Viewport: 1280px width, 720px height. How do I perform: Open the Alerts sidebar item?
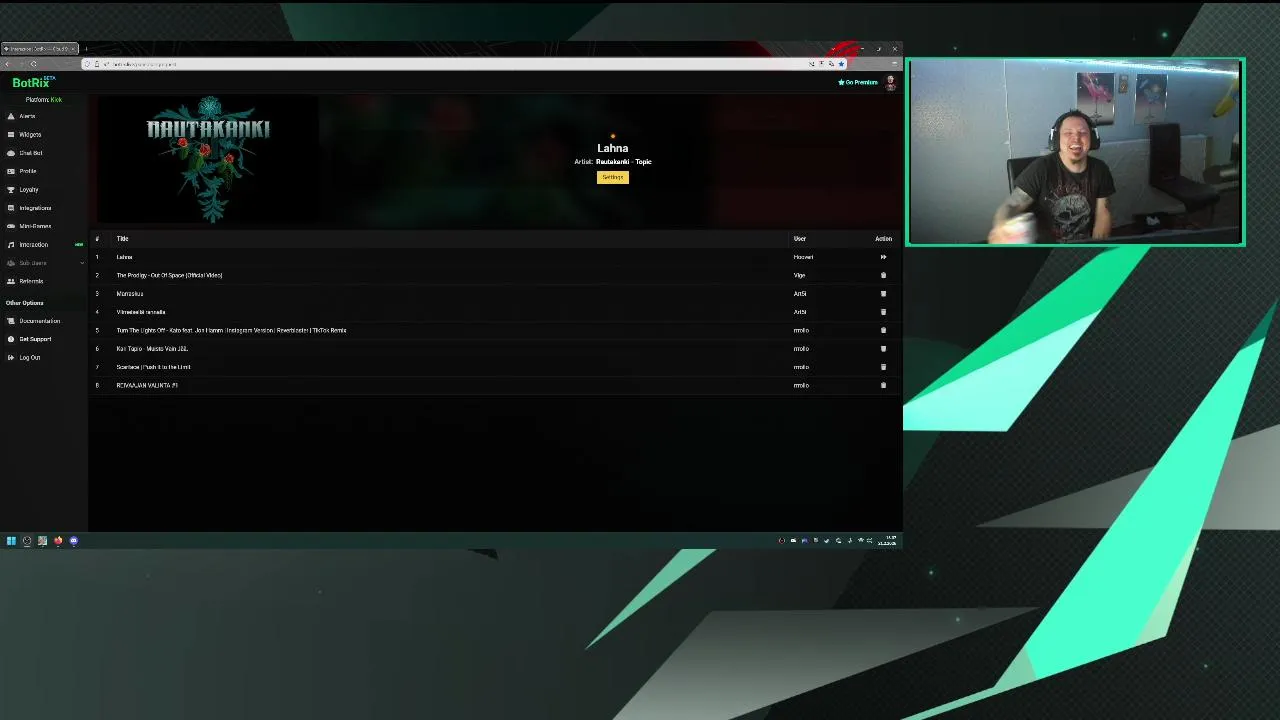coord(27,116)
